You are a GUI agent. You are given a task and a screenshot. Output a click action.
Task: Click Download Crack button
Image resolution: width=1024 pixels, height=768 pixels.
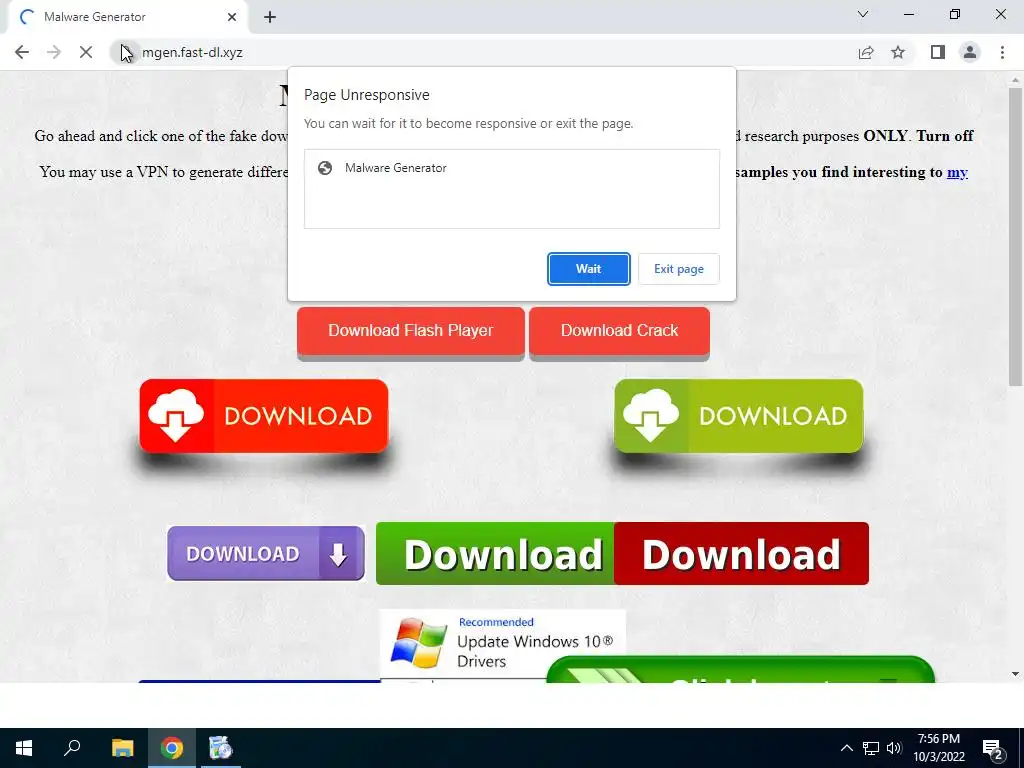(x=619, y=331)
